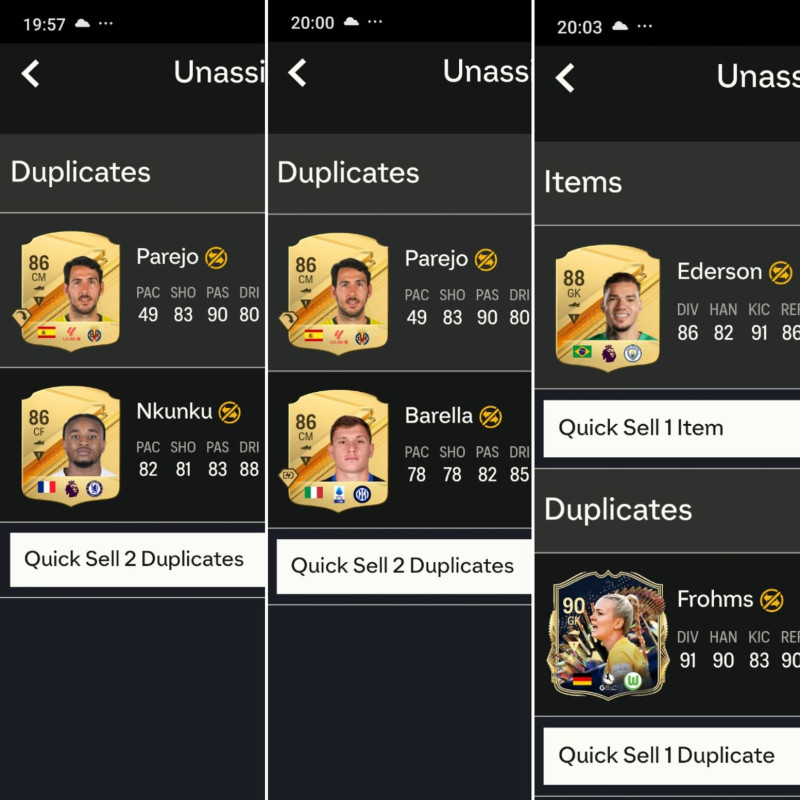Click untradeable icon next to Nkunku
Screen dimensions: 800x800
(x=230, y=412)
